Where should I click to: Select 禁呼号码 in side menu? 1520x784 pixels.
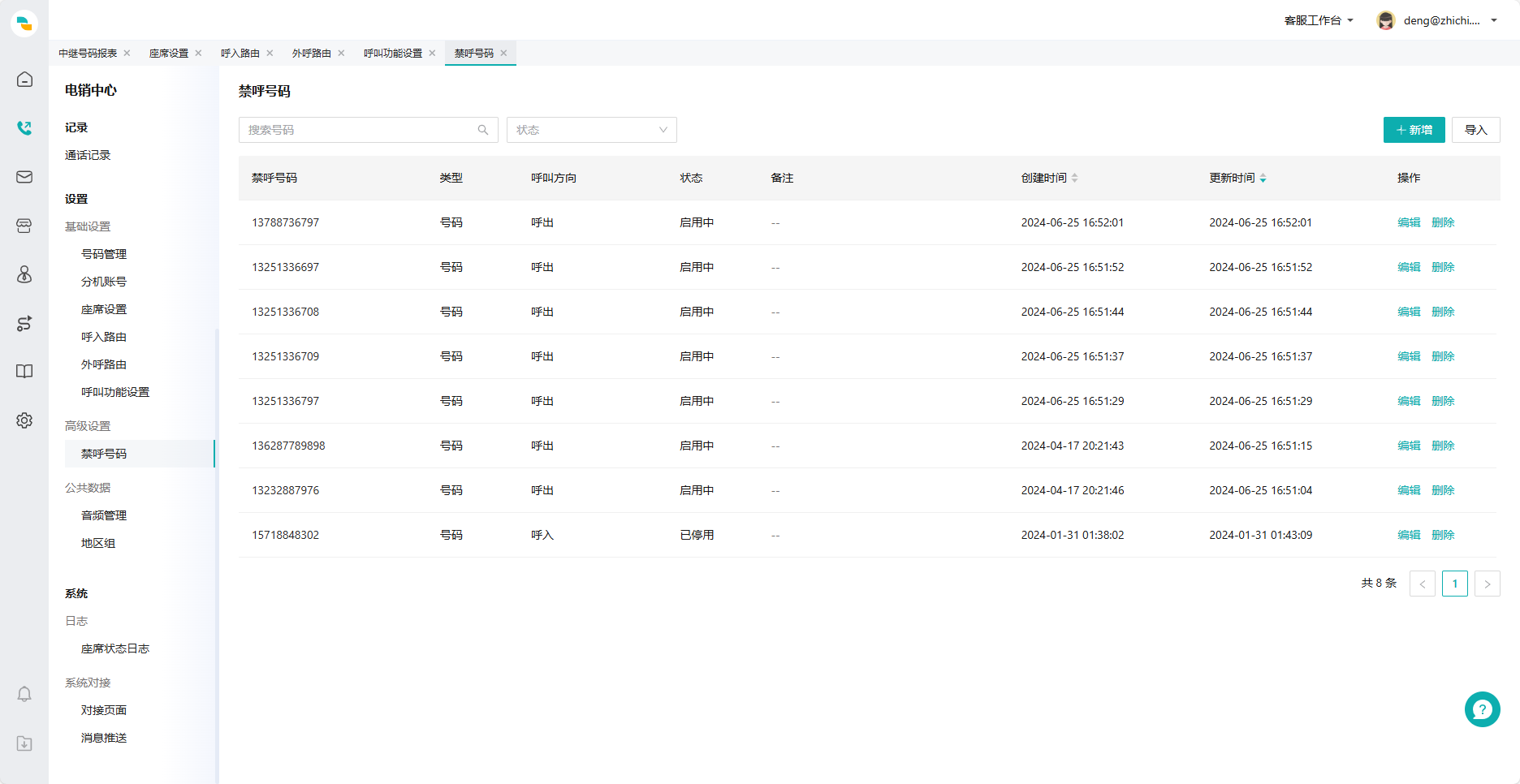tap(140, 454)
